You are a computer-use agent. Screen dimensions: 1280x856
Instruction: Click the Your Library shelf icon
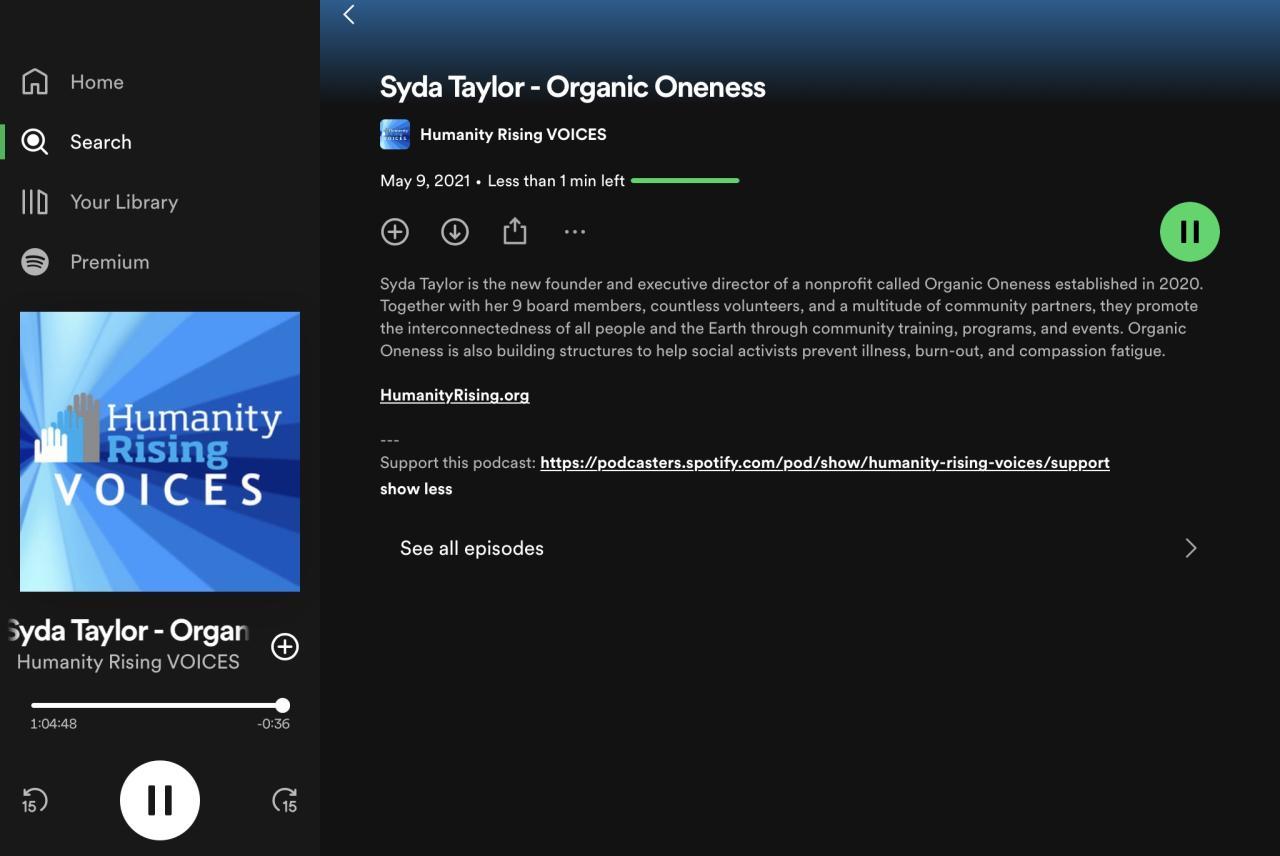pyautogui.click(x=35, y=202)
